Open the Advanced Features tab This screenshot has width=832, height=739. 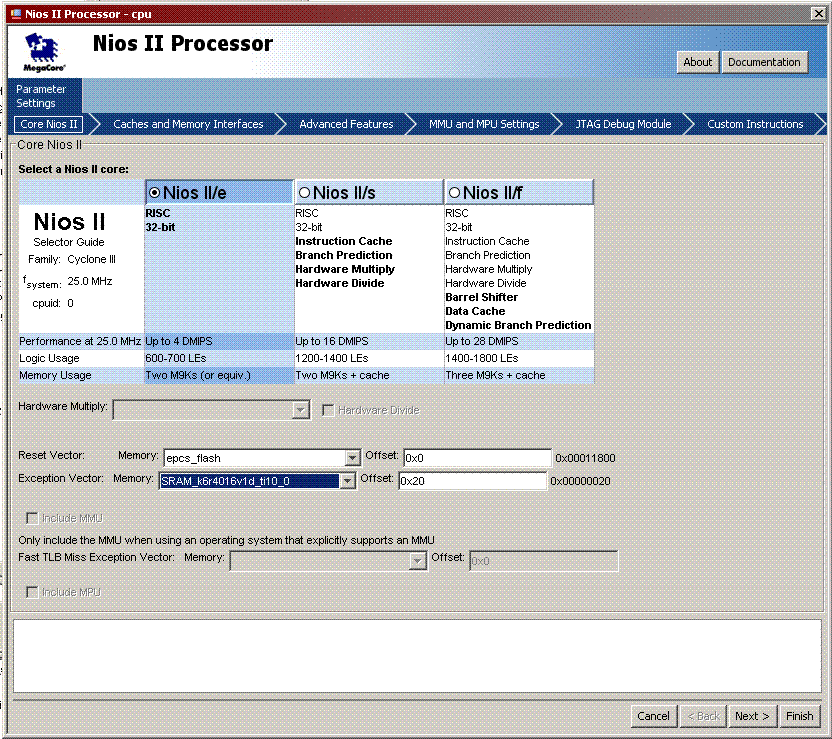346,124
